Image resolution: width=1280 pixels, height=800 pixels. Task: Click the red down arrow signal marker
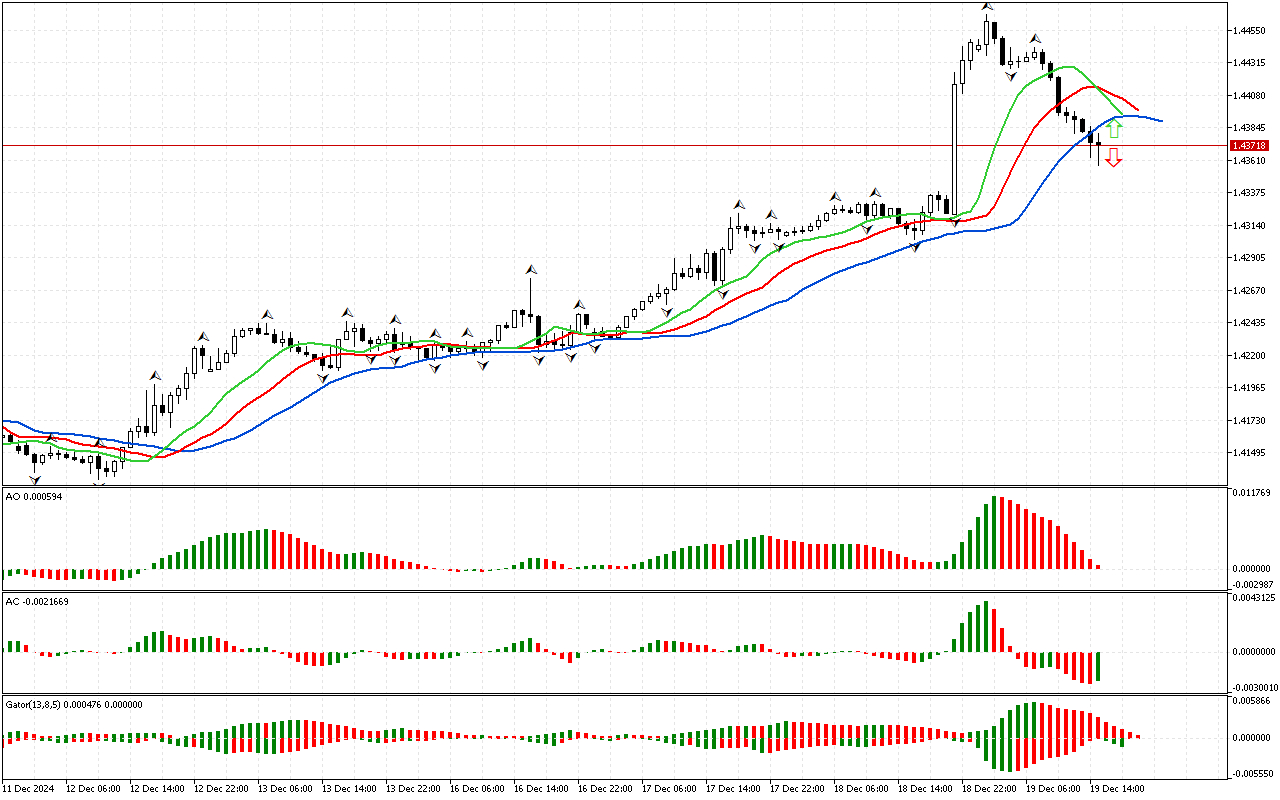1113,157
